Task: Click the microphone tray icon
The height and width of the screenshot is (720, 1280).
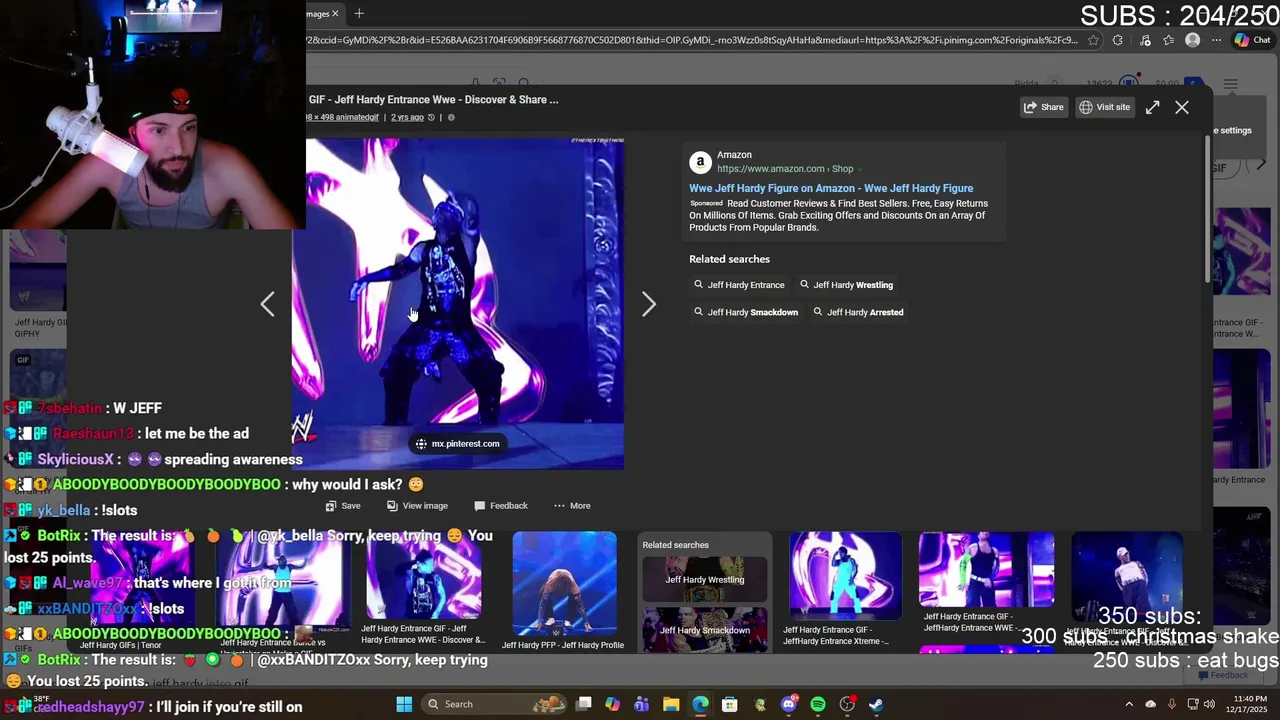Action: [x=1171, y=704]
